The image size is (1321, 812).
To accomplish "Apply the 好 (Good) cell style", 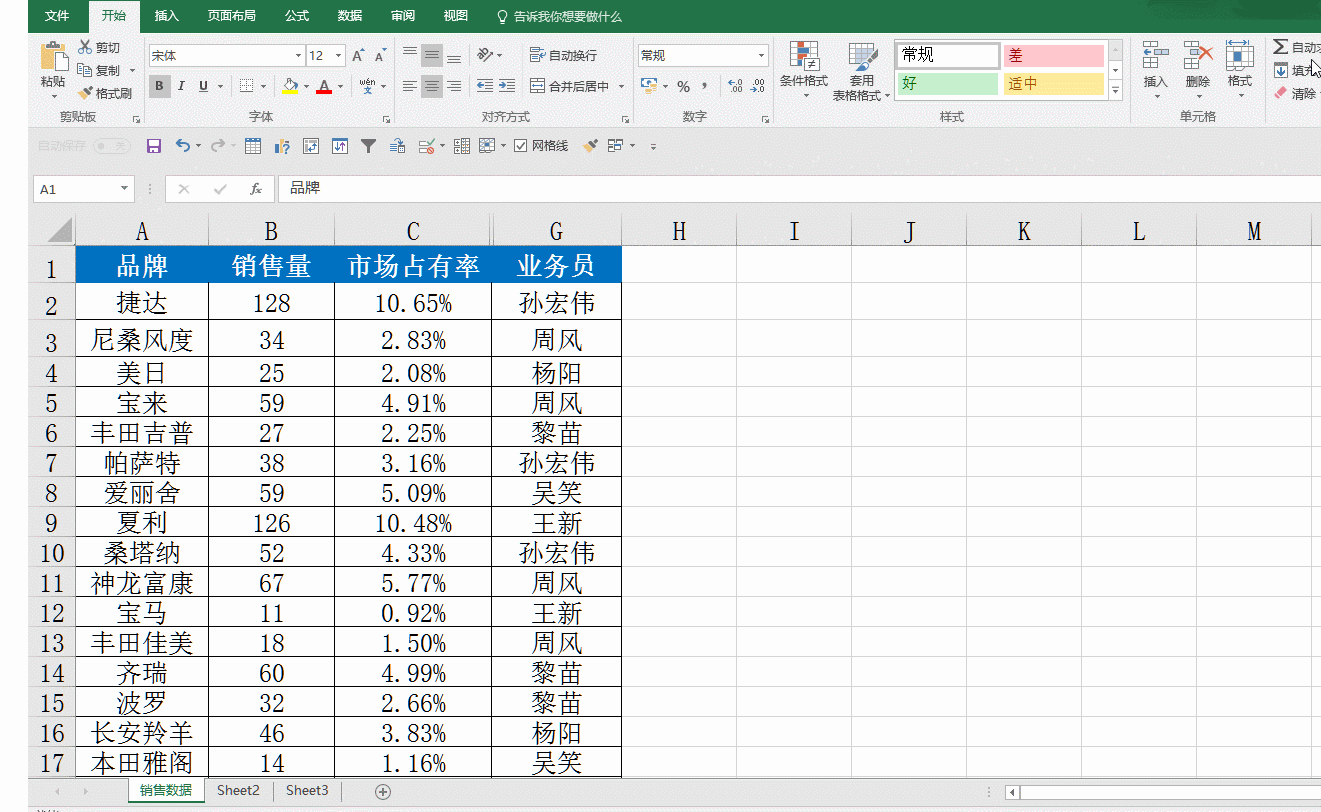I will (x=948, y=84).
